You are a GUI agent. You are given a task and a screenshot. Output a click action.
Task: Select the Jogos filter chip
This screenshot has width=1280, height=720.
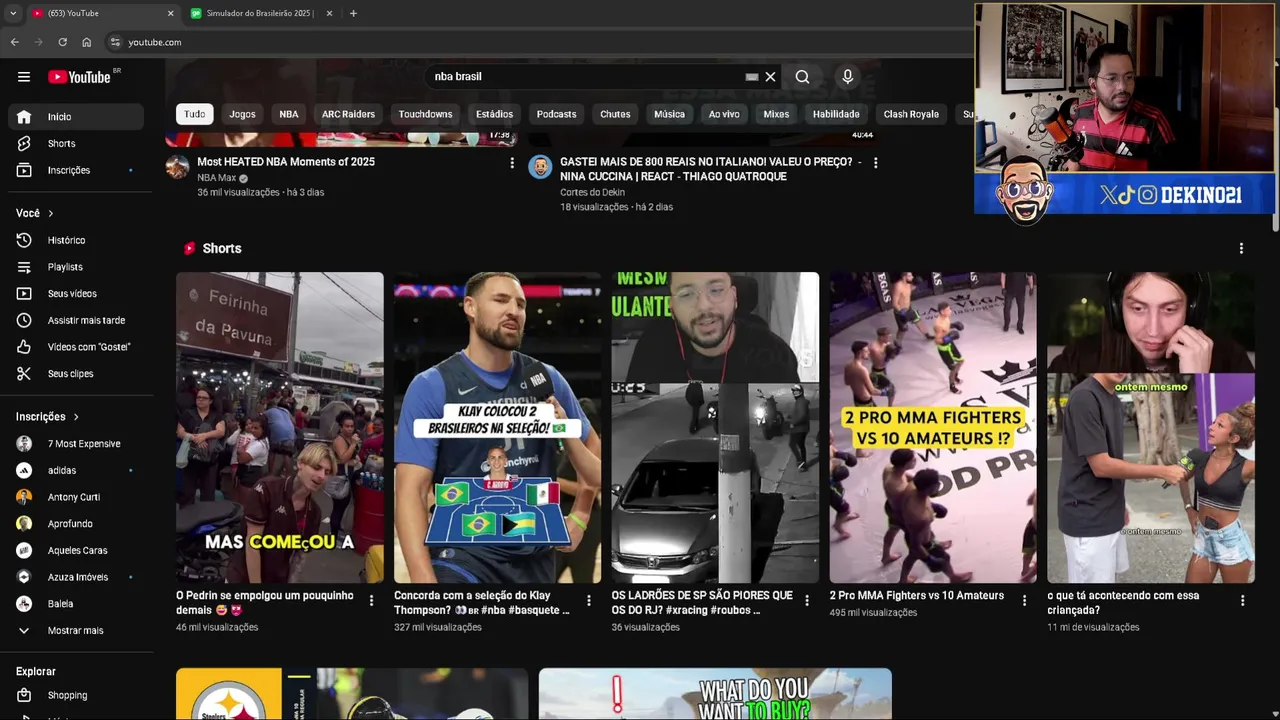[242, 114]
